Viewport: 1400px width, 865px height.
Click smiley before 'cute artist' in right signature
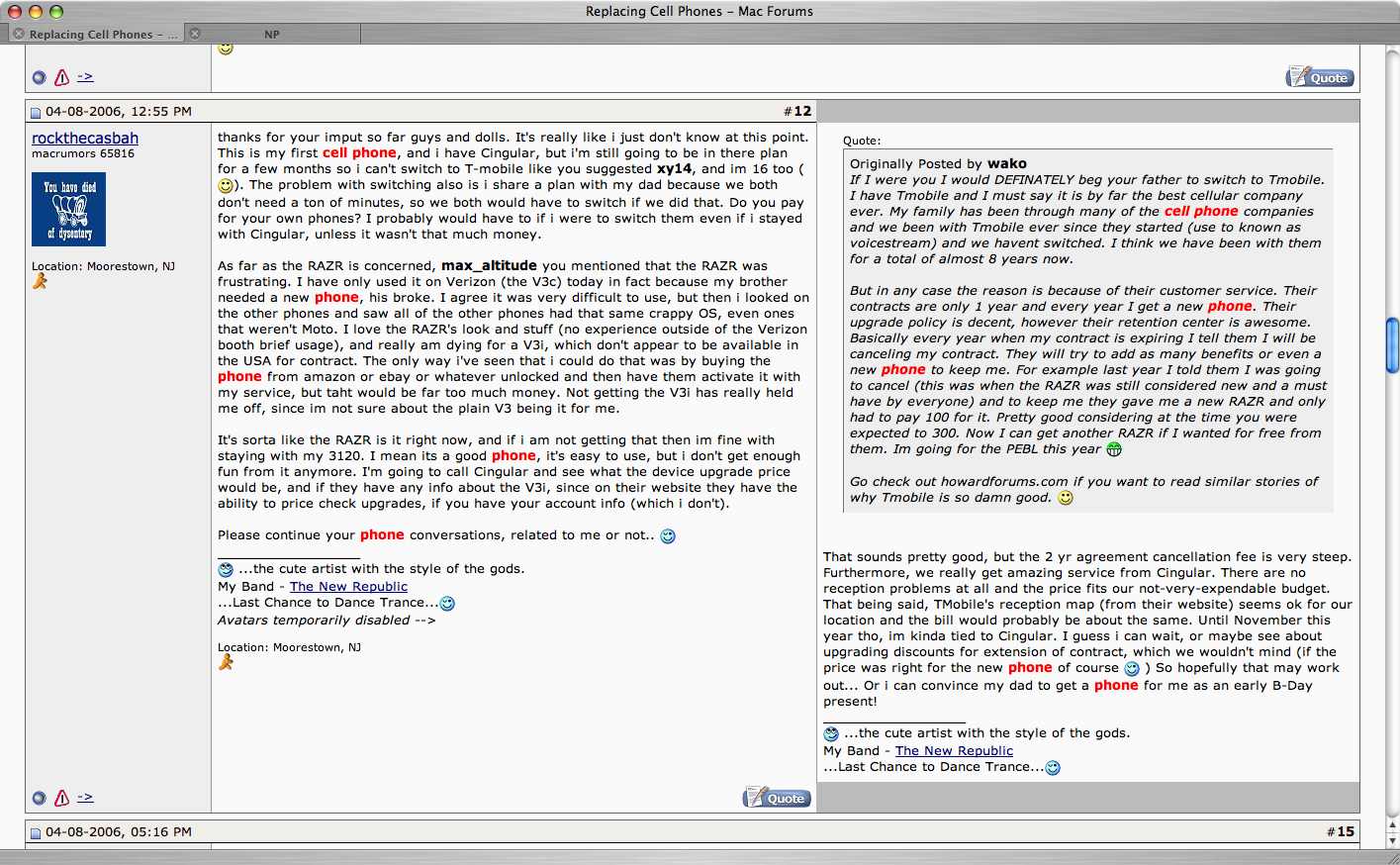click(x=831, y=734)
